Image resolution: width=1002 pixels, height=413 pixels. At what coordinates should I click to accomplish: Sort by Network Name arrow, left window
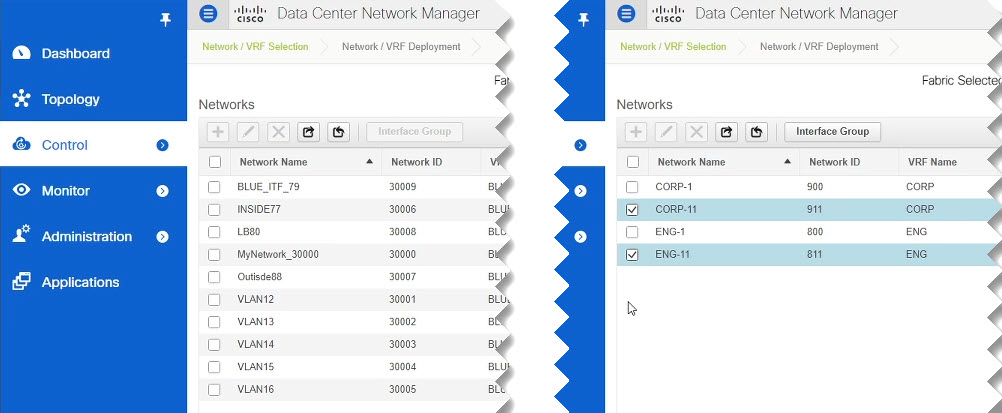pyautogui.click(x=369, y=162)
